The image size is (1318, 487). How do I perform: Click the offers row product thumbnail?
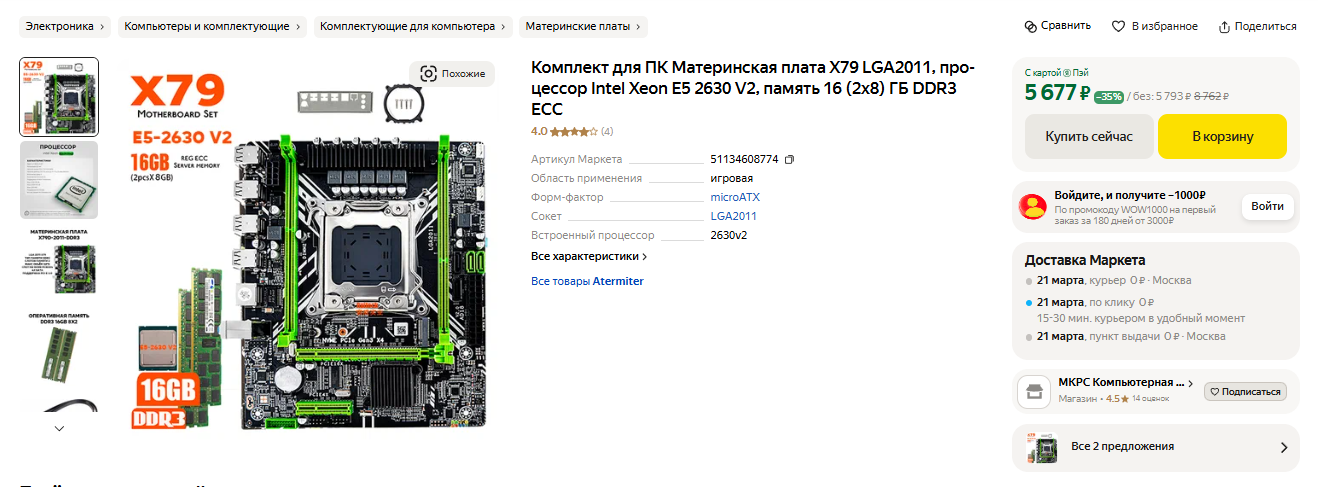coord(1043,448)
